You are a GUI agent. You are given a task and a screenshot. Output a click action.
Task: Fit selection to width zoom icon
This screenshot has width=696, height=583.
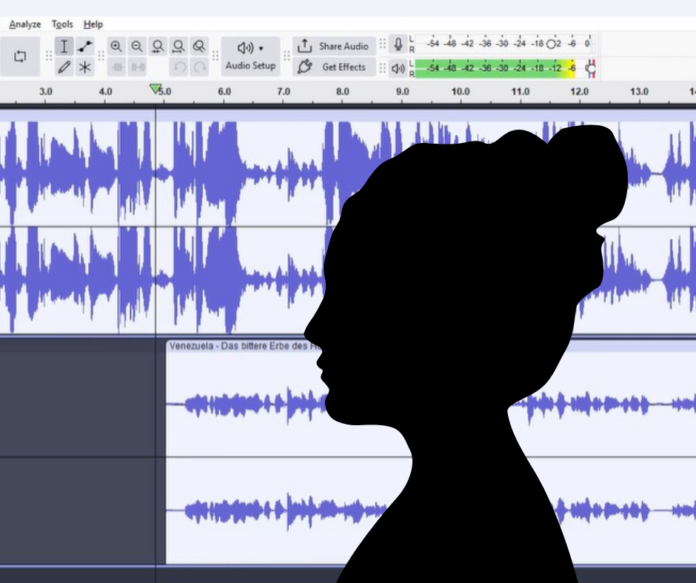[158, 46]
